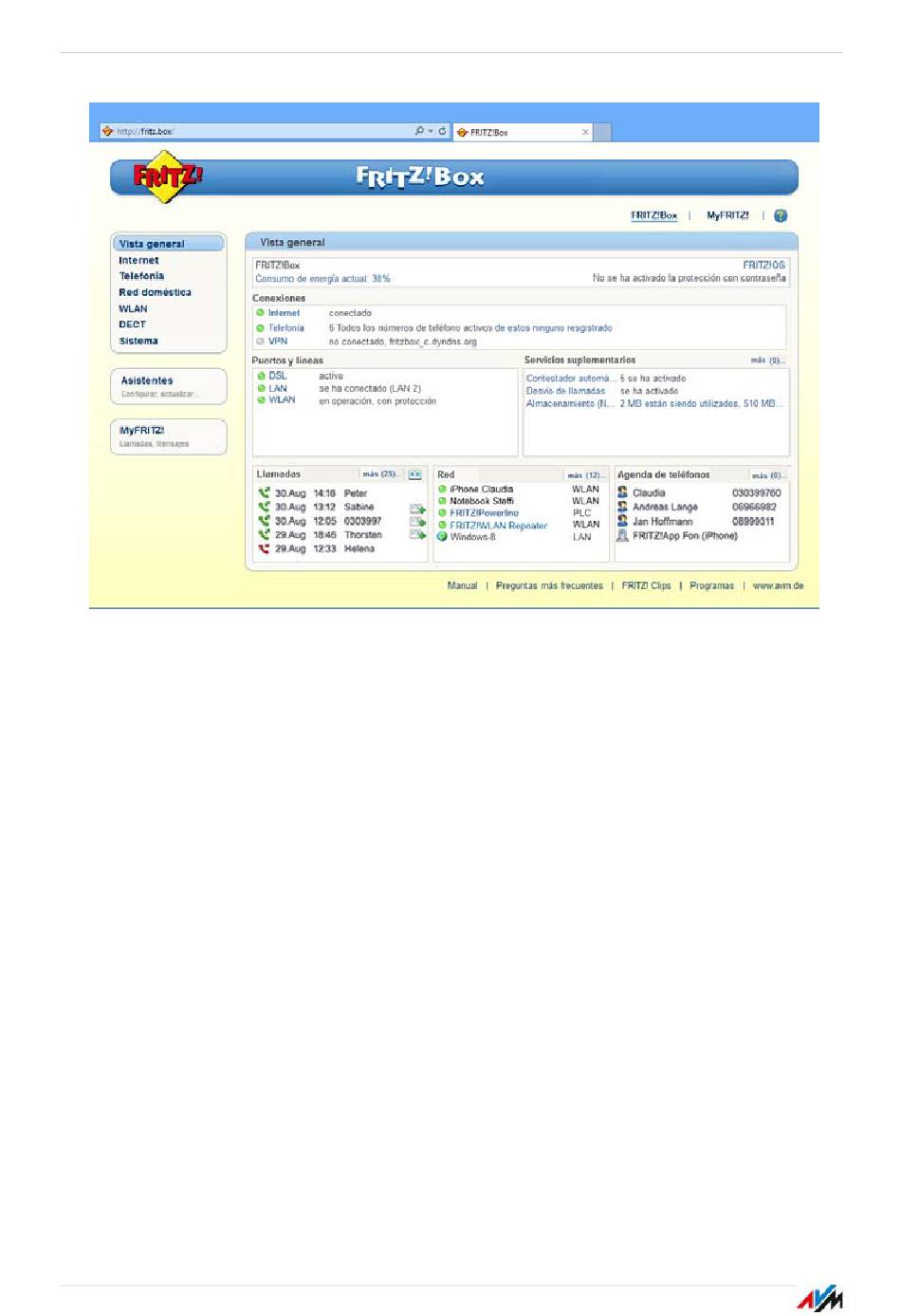The width and height of the screenshot is (901, 1316).
Task: Click 'más (0)' in Agenda de teléfonos
Action: 769,475
